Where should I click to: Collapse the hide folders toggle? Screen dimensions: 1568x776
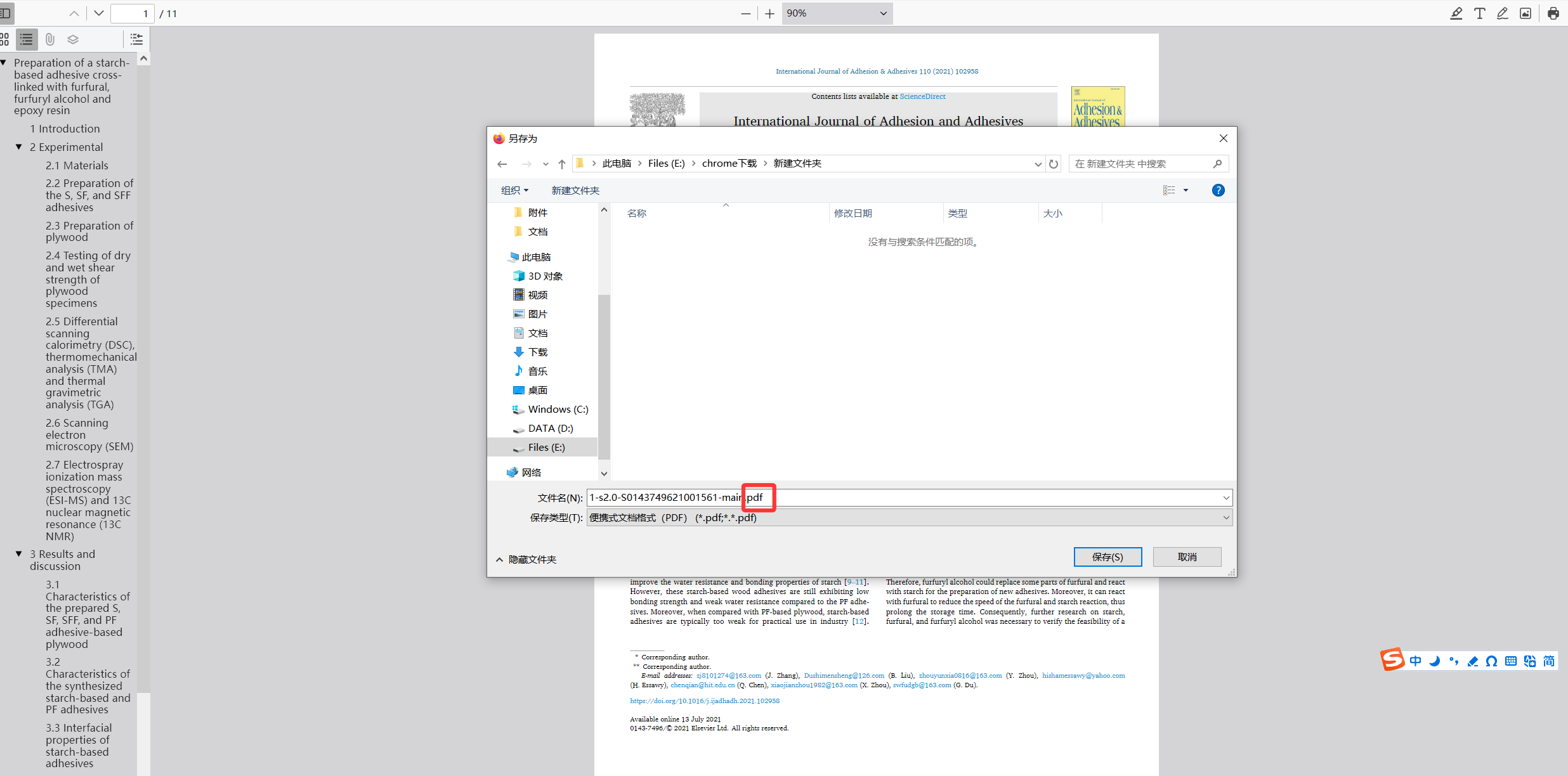point(526,559)
